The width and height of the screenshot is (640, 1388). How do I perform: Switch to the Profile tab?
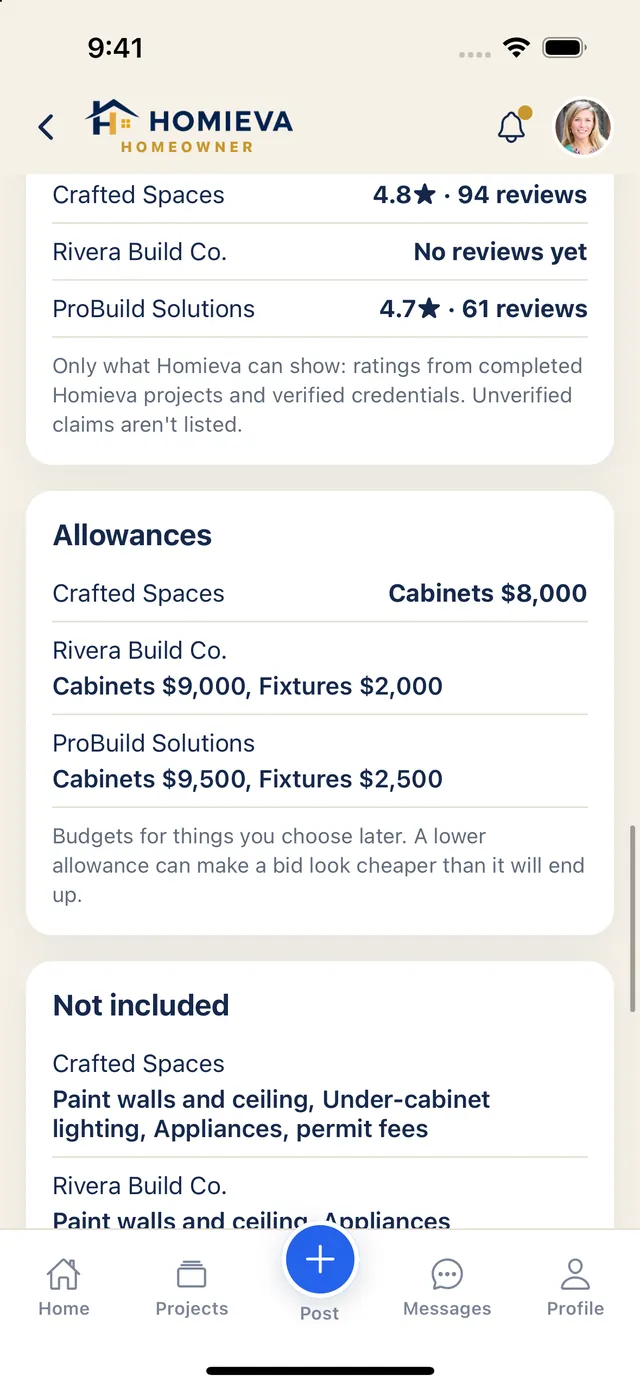pyautogui.click(x=575, y=1288)
